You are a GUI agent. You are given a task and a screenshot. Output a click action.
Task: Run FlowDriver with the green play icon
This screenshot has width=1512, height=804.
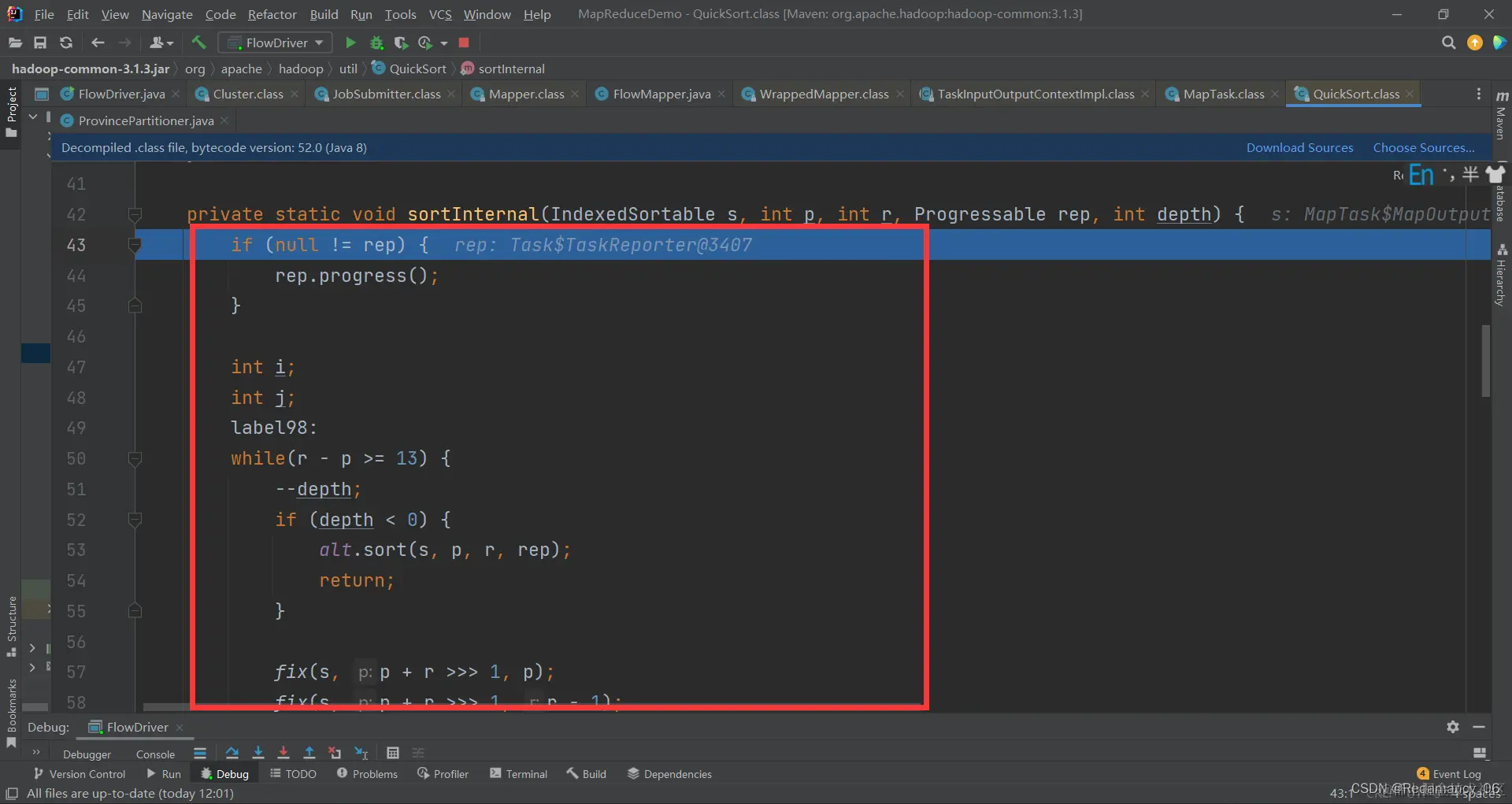point(351,43)
